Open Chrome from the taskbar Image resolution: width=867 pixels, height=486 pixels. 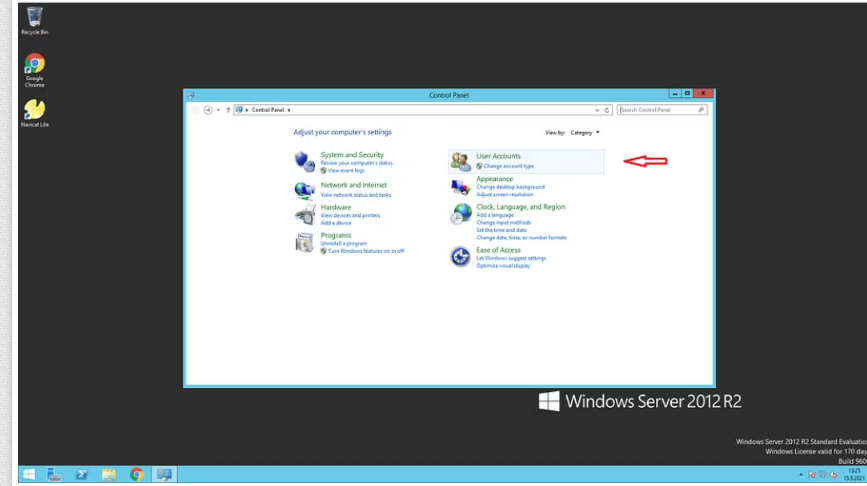137,474
